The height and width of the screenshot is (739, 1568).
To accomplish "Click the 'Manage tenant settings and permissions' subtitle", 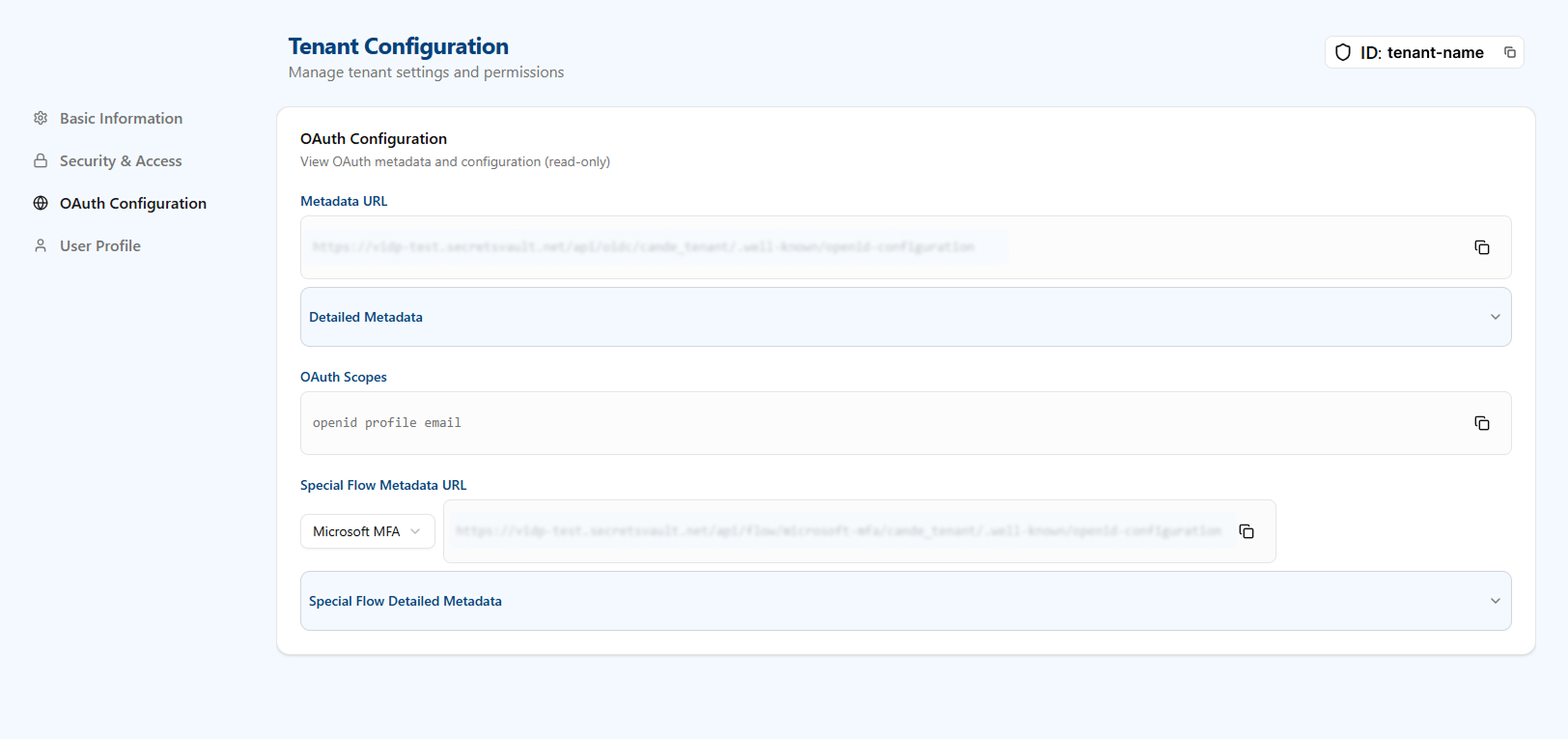I will 426,72.
